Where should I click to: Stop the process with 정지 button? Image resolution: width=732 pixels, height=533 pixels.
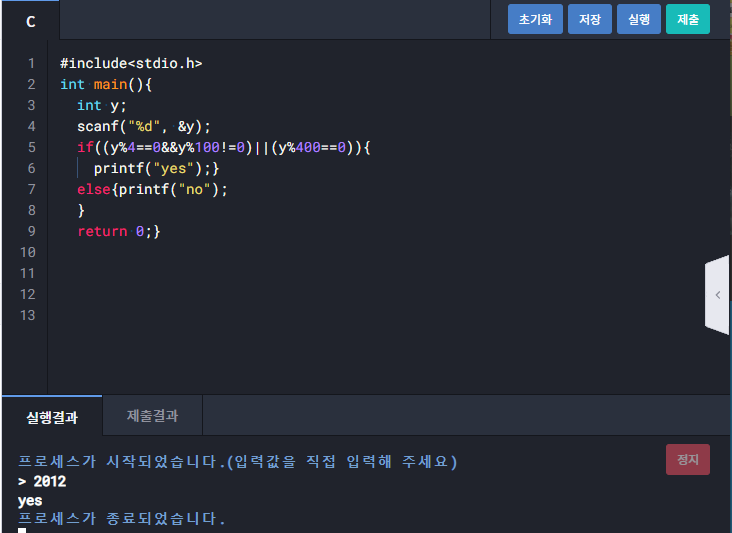tap(688, 460)
